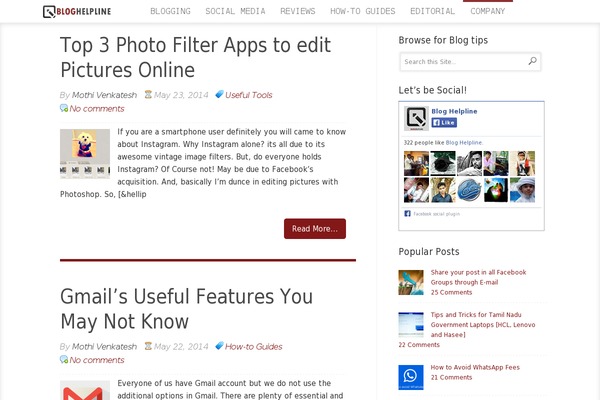The image size is (600, 400).
Task: Click the WhatsApp icon thumbnail
Action: (x=411, y=377)
